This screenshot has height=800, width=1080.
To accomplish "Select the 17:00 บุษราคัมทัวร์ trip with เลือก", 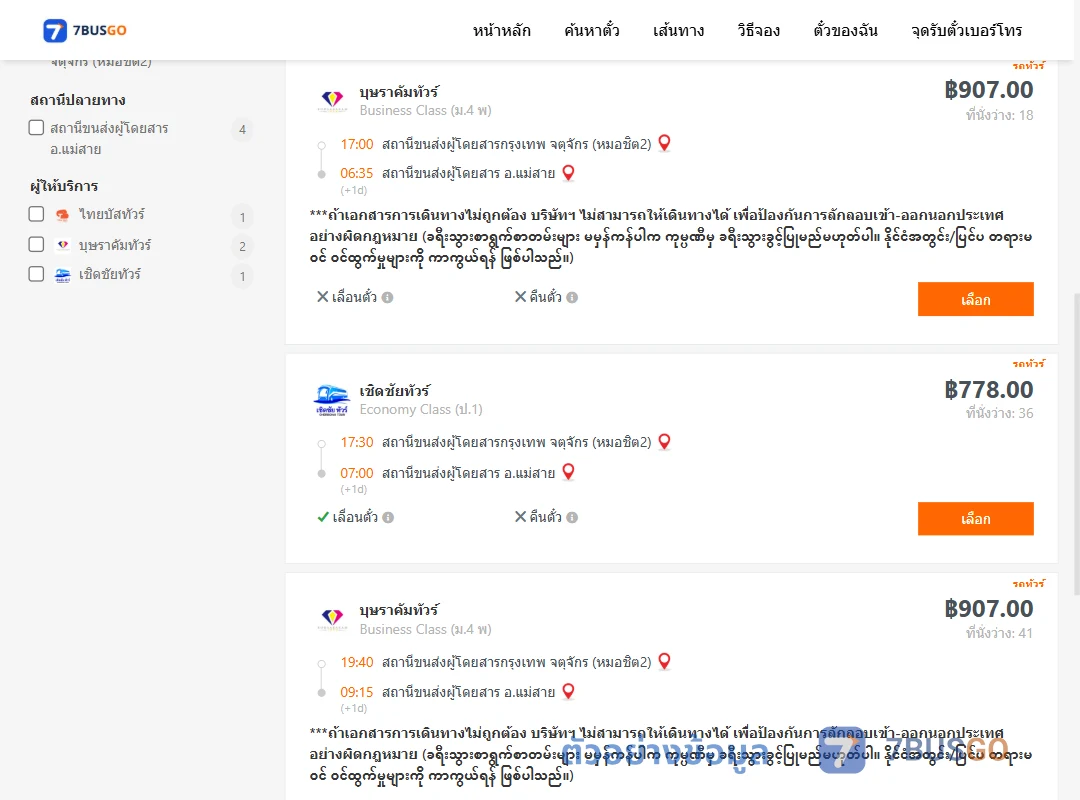I will [975, 299].
